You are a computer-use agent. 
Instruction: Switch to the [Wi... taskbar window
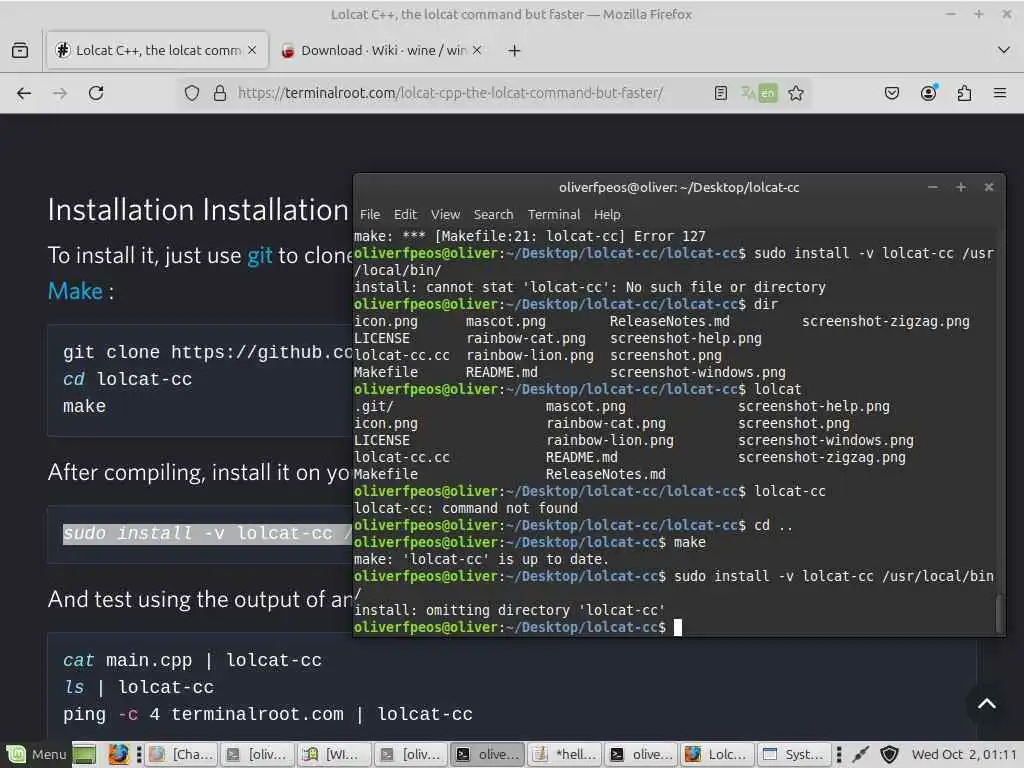pos(335,754)
